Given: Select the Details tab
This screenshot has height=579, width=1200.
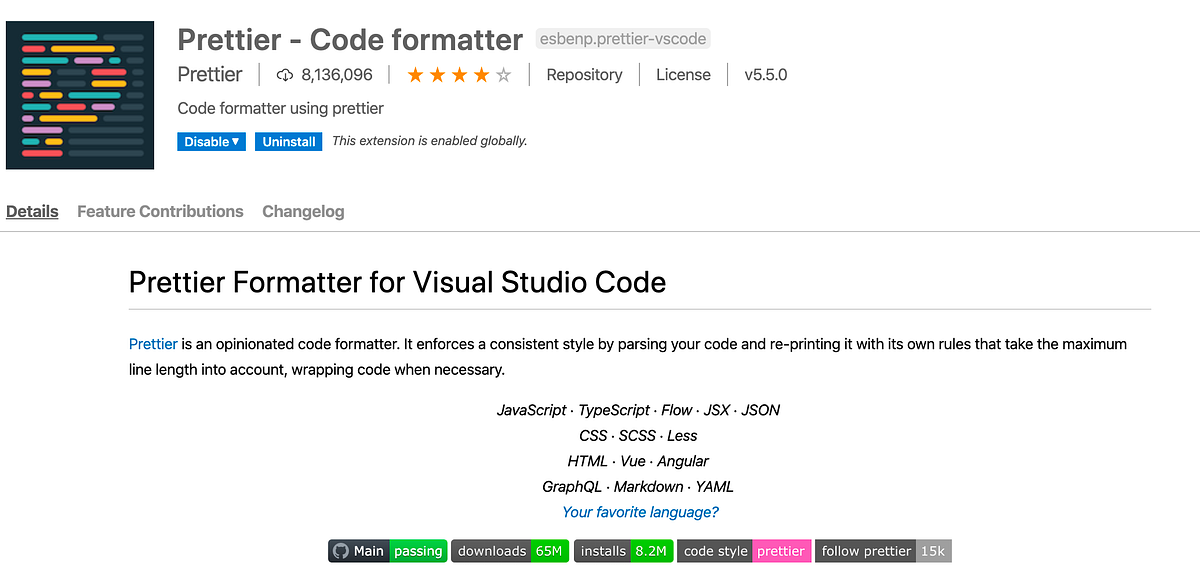Looking at the screenshot, I should pos(32,211).
